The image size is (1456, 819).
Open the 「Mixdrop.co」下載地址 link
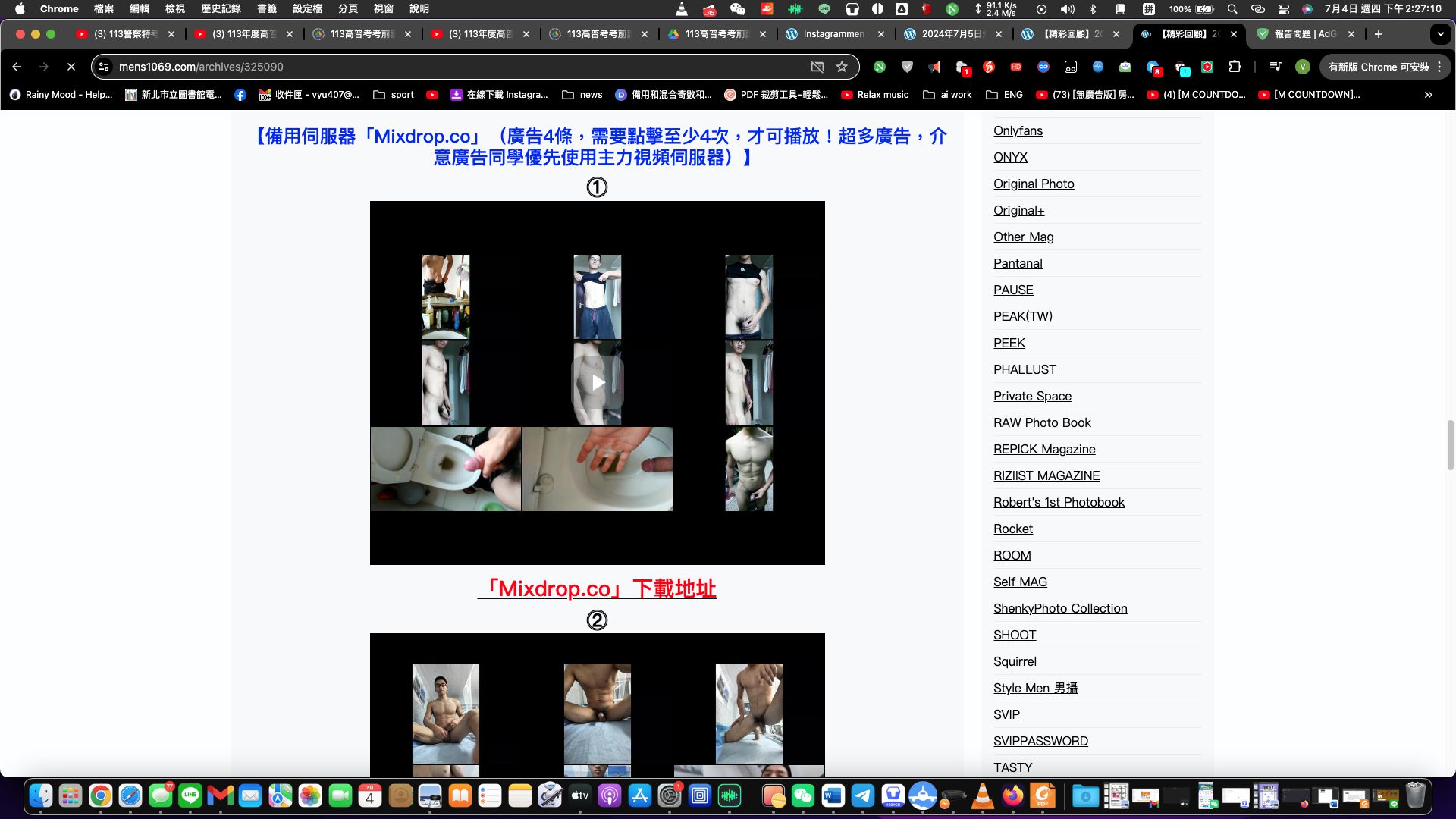tap(598, 588)
